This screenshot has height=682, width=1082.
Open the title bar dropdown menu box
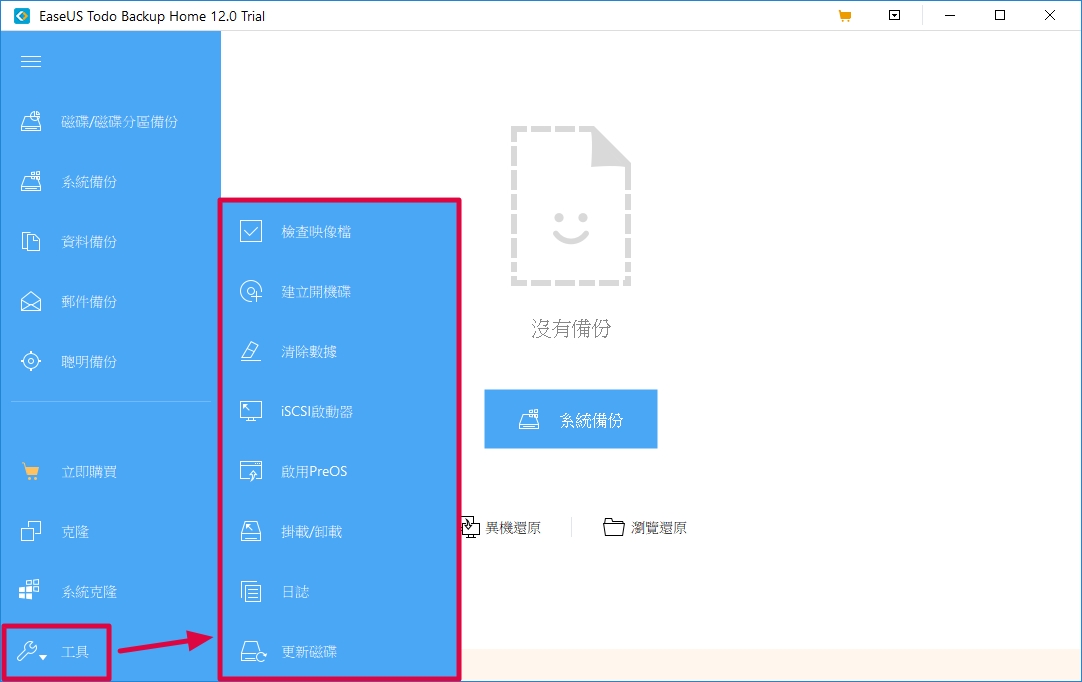tap(894, 15)
